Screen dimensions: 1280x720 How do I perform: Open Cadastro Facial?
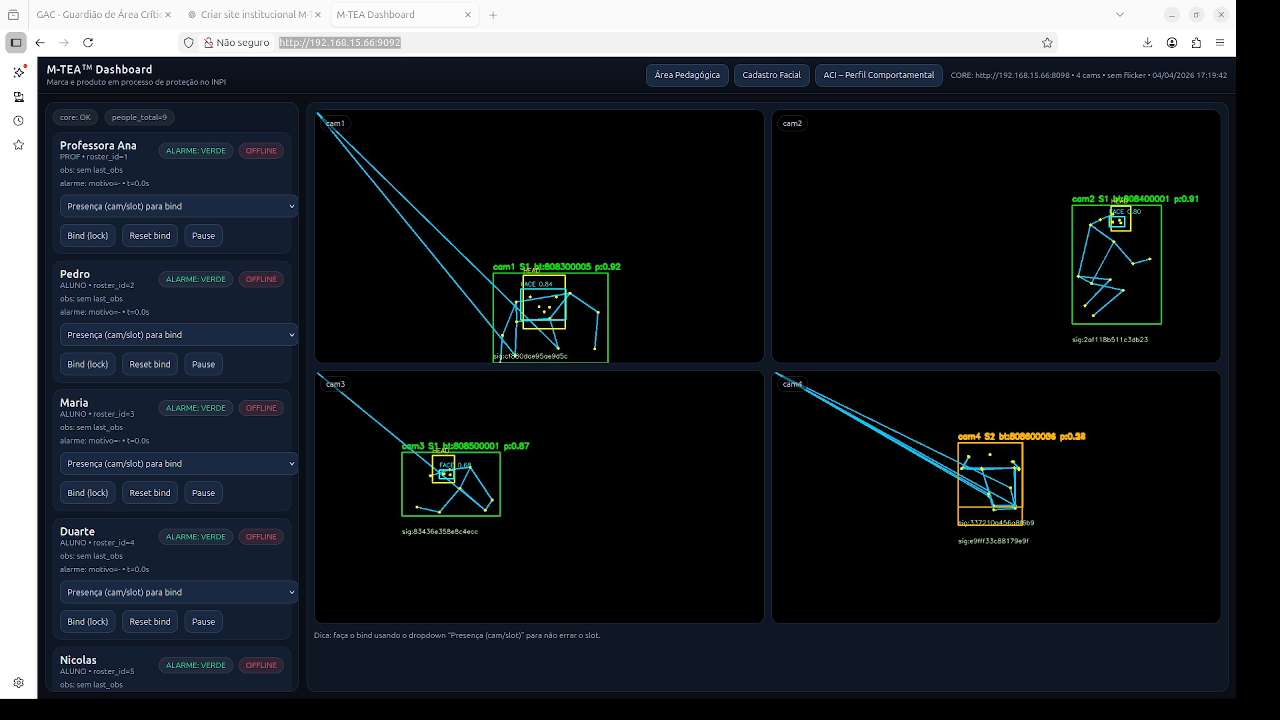772,75
